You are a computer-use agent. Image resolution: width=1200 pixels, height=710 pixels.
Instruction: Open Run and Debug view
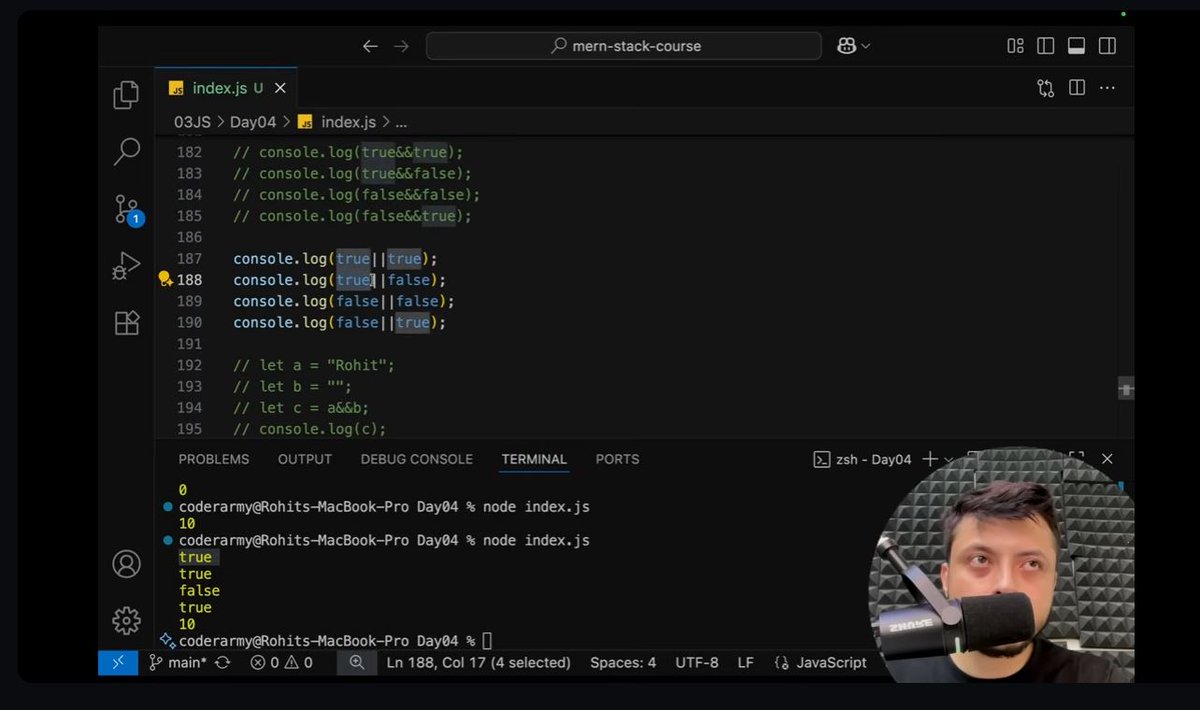[126, 266]
